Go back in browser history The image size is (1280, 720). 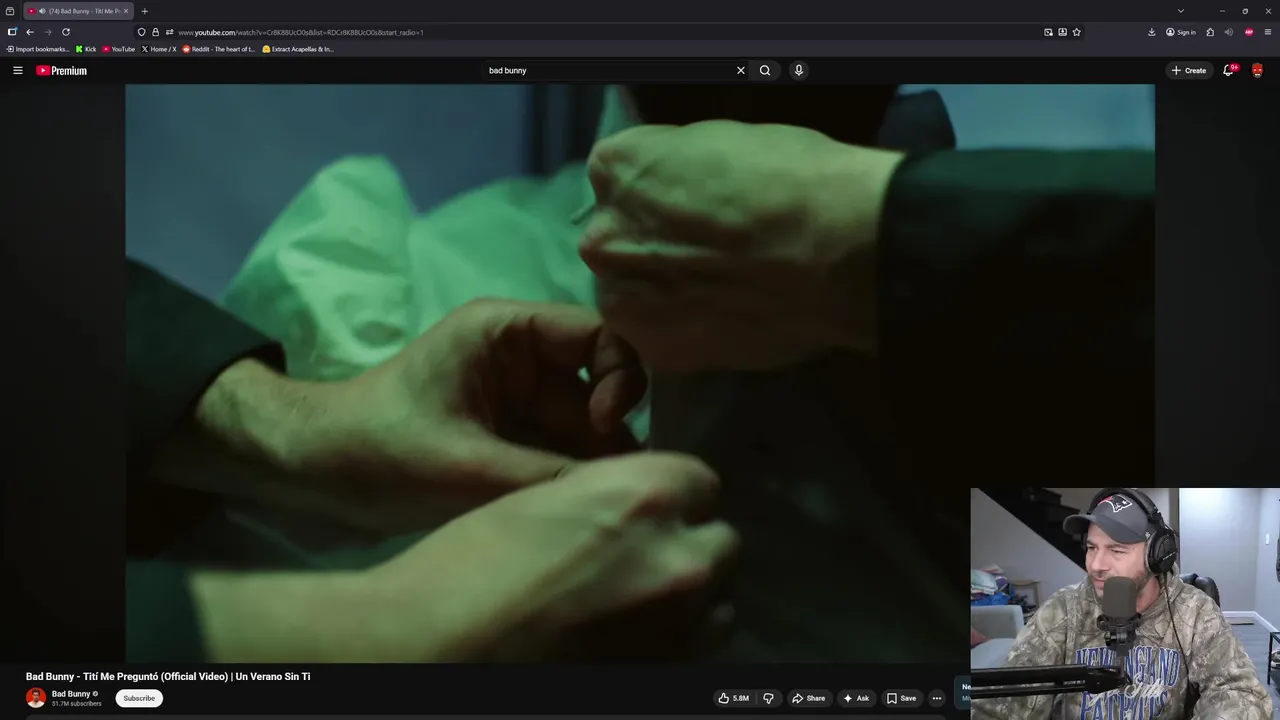pos(30,32)
